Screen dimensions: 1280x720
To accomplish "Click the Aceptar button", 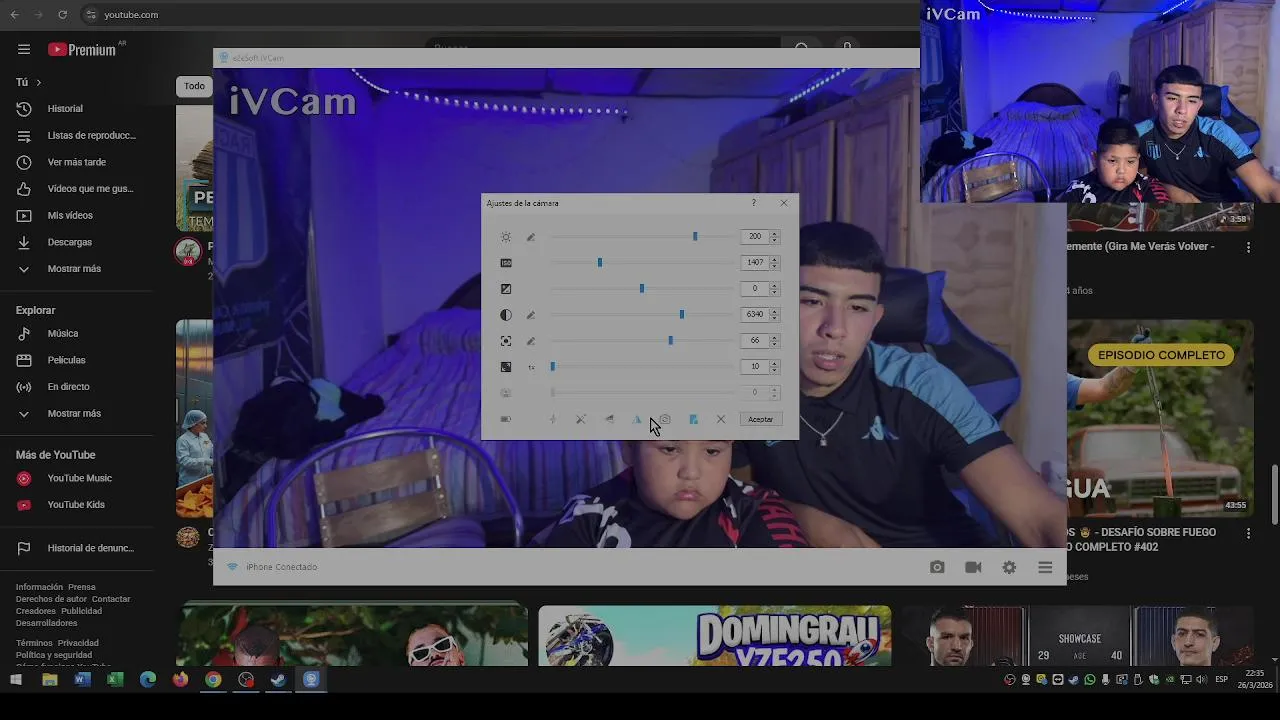I will pyautogui.click(x=760, y=419).
